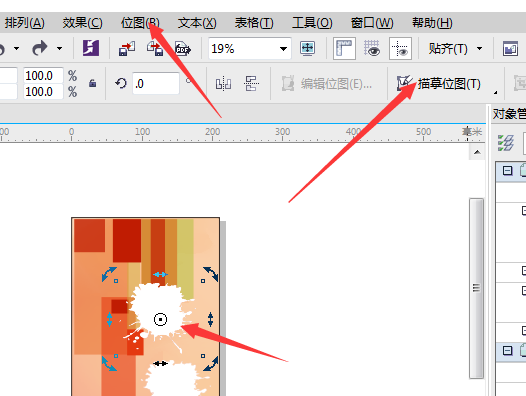The width and height of the screenshot is (526, 396).
Task: Open the purple Corel application launcher icon
Action: pyautogui.click(x=91, y=48)
